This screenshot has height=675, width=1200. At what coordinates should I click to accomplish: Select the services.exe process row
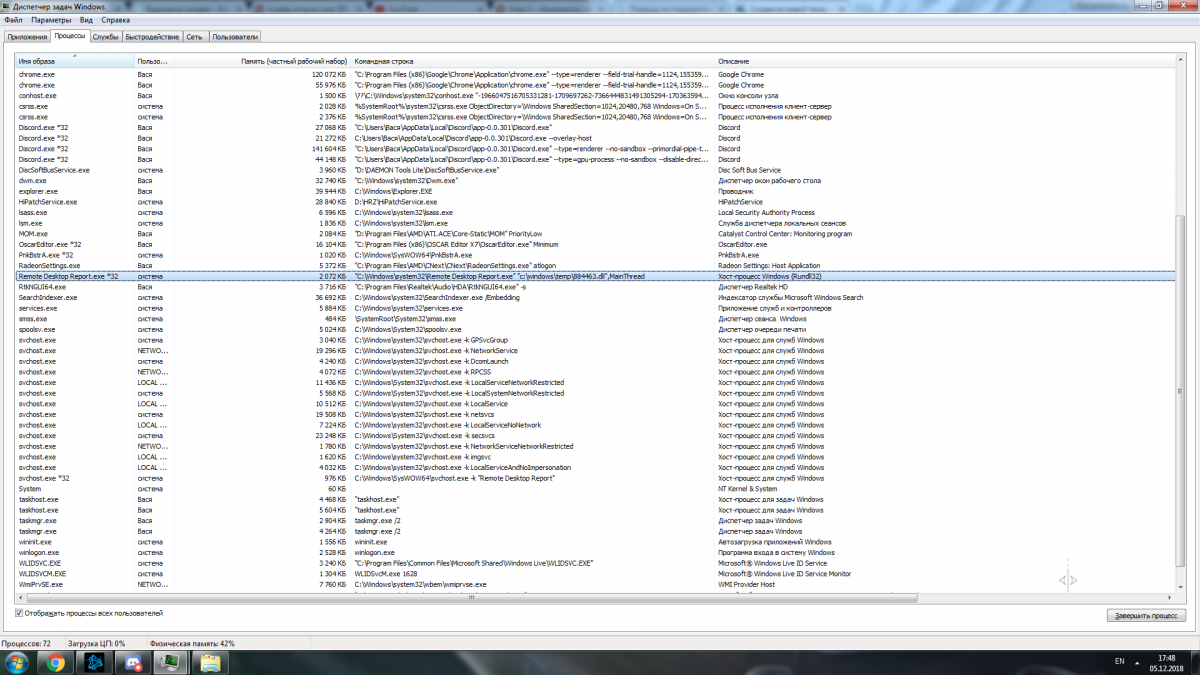[x=594, y=308]
